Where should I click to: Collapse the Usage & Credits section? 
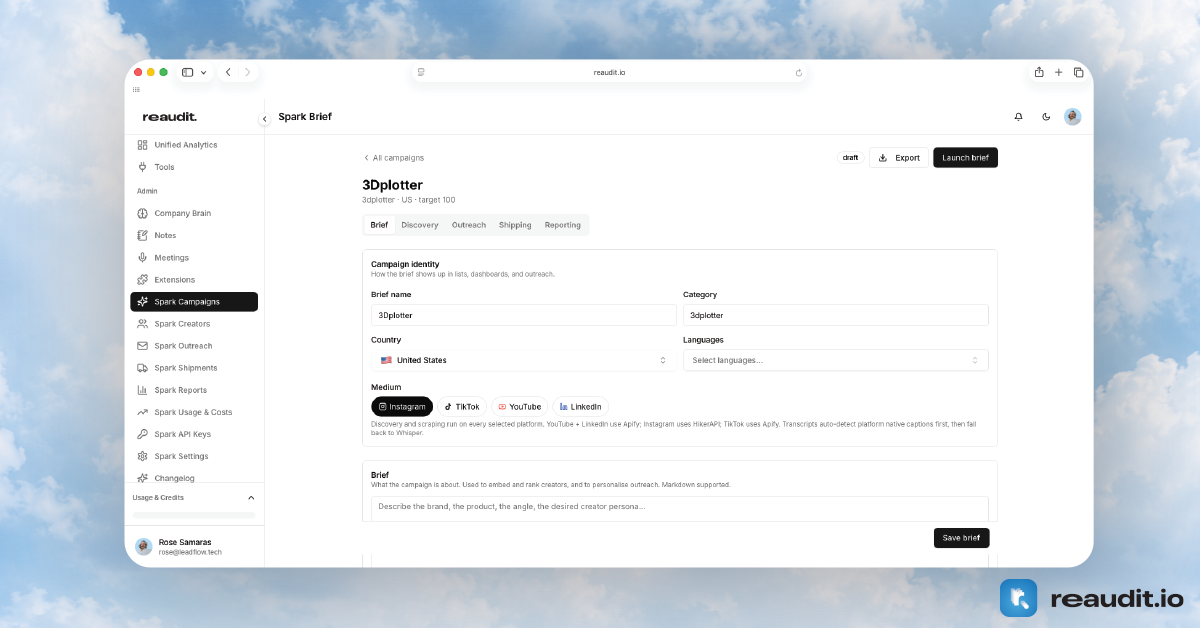click(251, 497)
